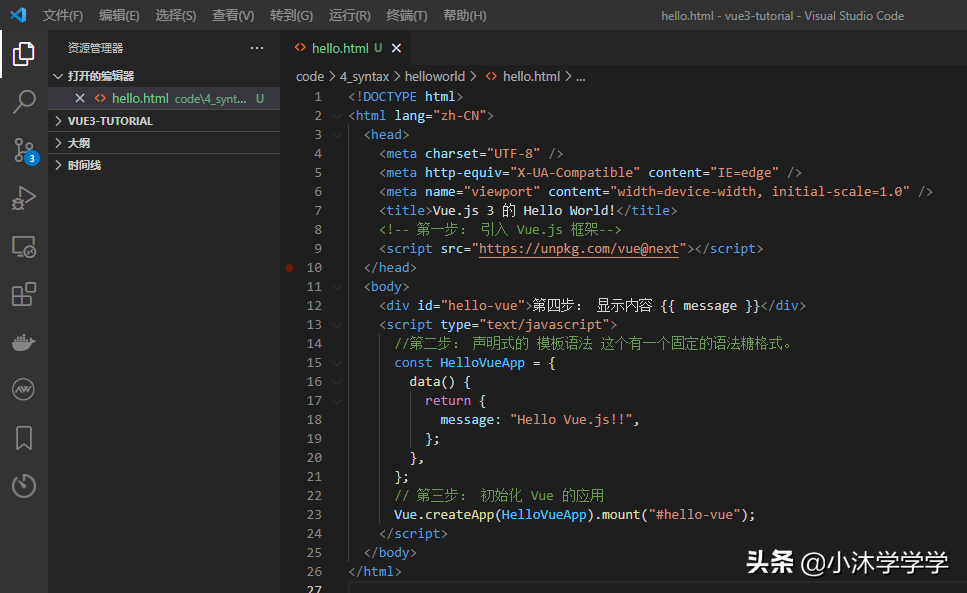The image size is (967, 593).
Task: Click the VS Code logo icon
Action: coord(19,15)
